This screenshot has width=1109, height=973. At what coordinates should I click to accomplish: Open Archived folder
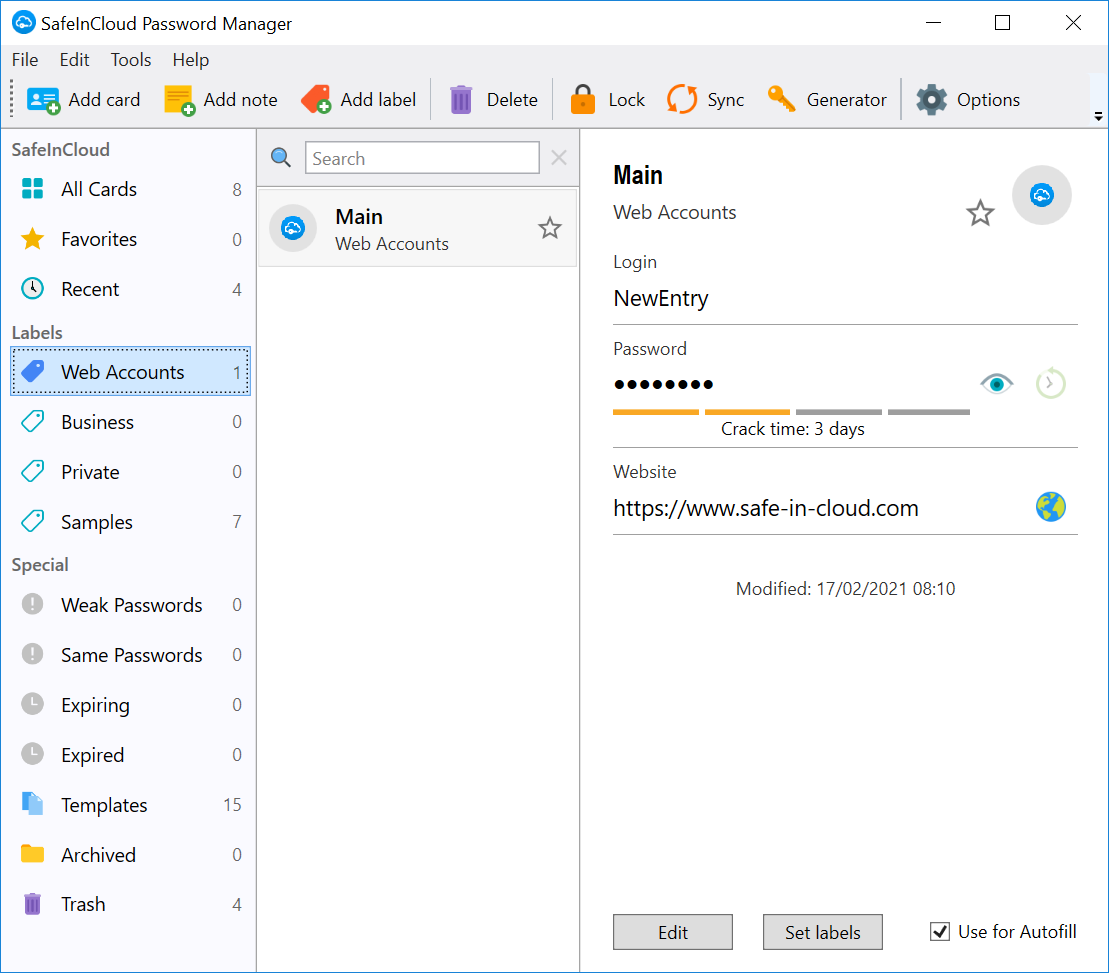coord(130,855)
